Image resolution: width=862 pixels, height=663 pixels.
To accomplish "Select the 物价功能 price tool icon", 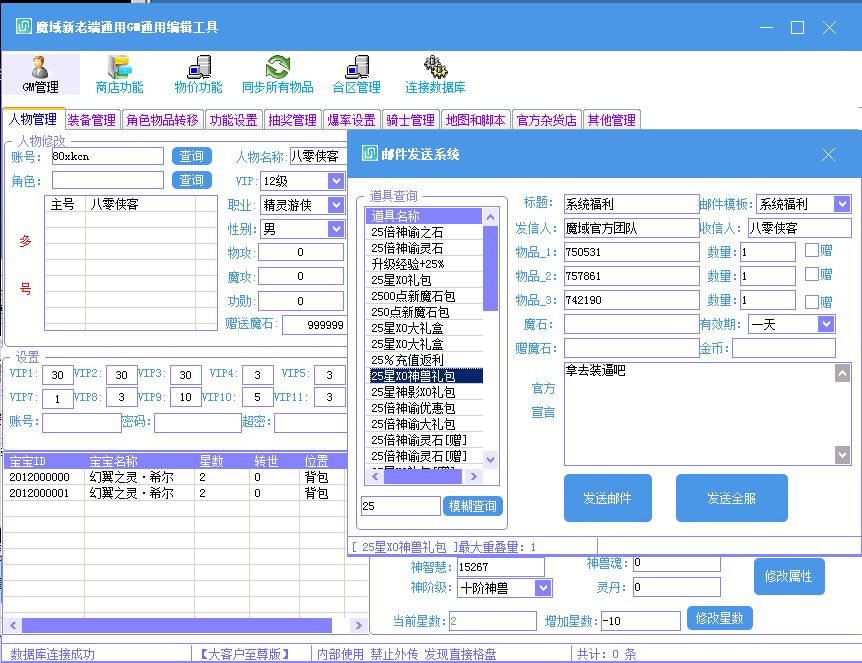I will point(198,74).
